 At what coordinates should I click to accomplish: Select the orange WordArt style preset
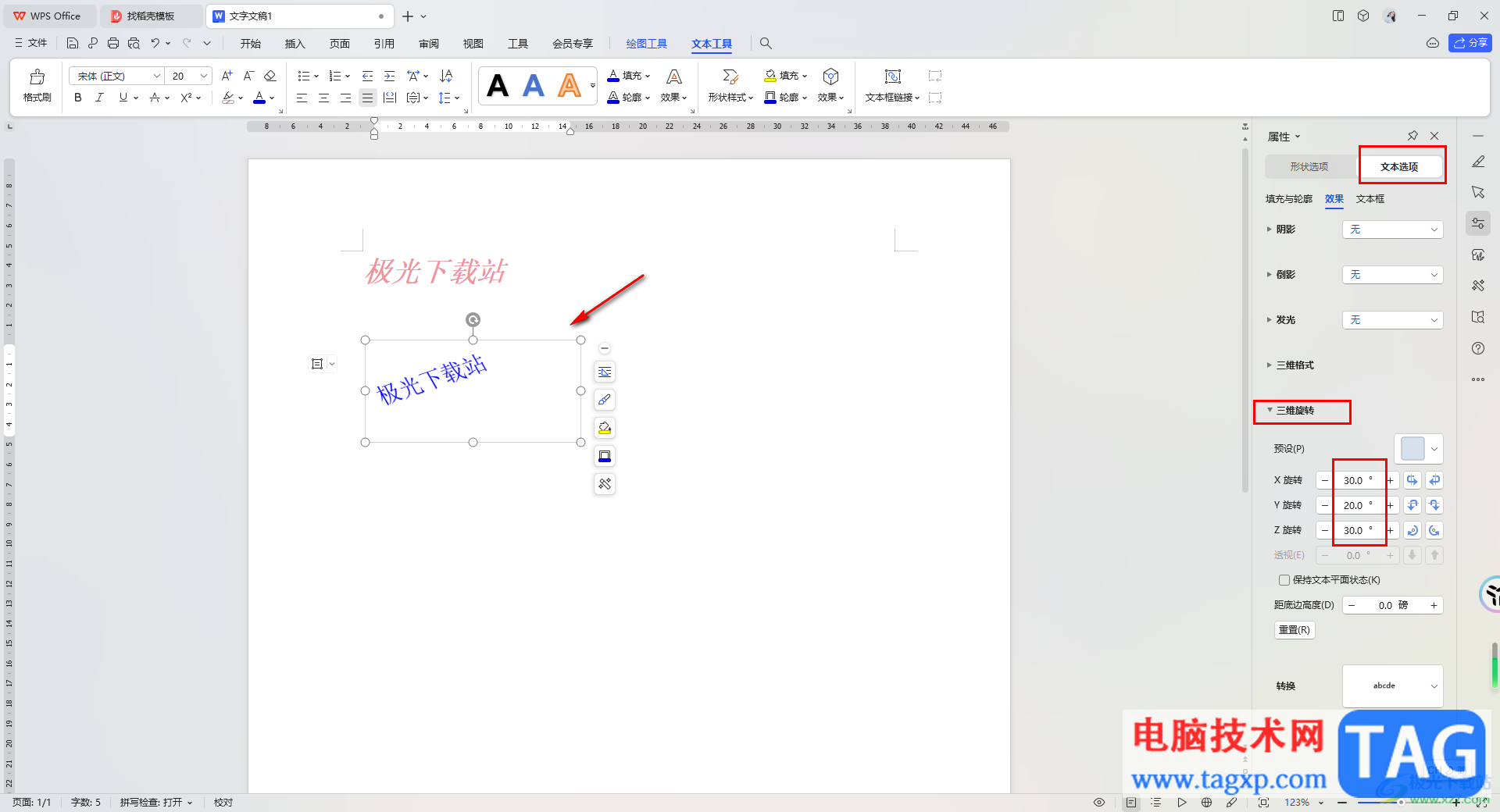[570, 85]
